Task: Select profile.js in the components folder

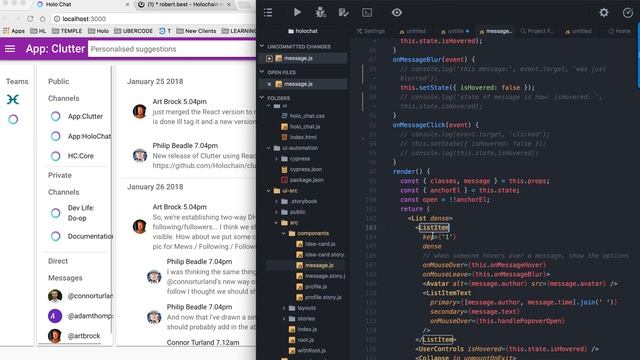Action: 312,287
